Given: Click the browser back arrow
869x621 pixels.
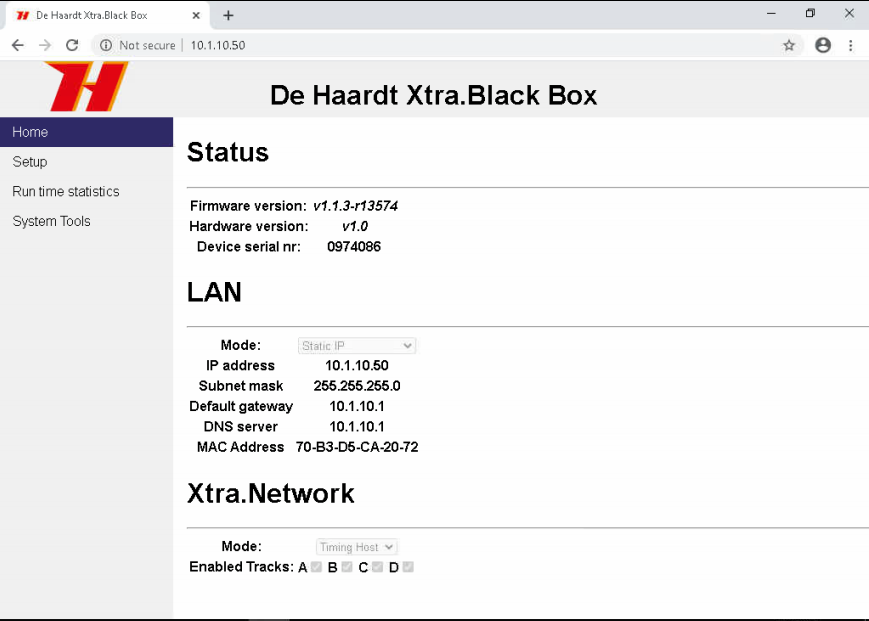Looking at the screenshot, I should pos(18,45).
